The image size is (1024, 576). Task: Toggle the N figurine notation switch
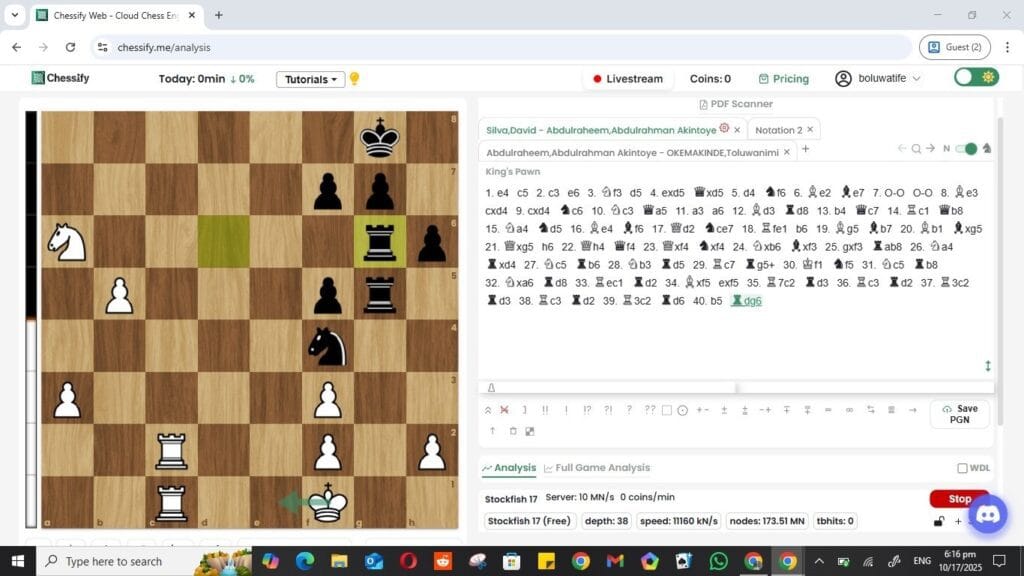click(x=965, y=149)
